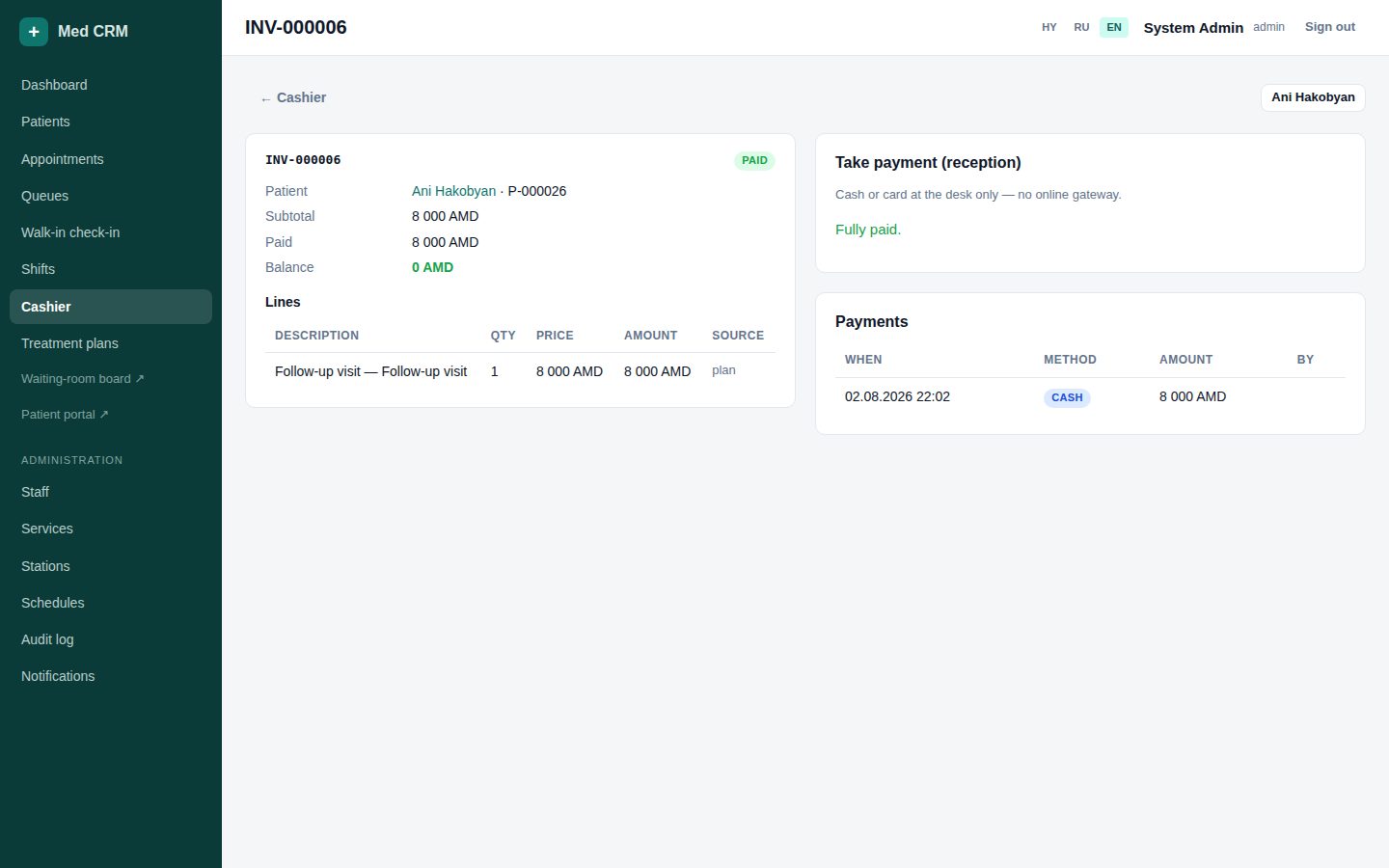Click the Med CRM plus logo icon
This screenshot has width=1389, height=868.
click(34, 31)
